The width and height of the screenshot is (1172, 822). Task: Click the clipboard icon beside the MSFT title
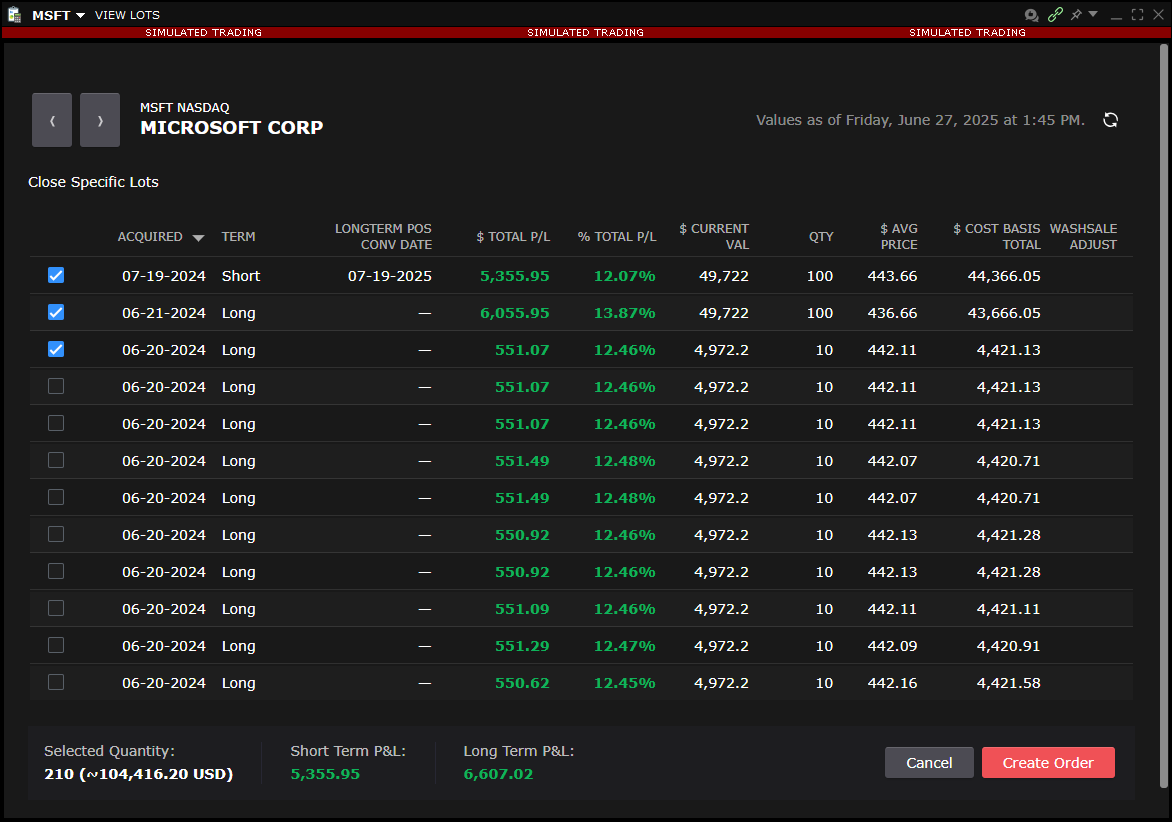(x=14, y=15)
